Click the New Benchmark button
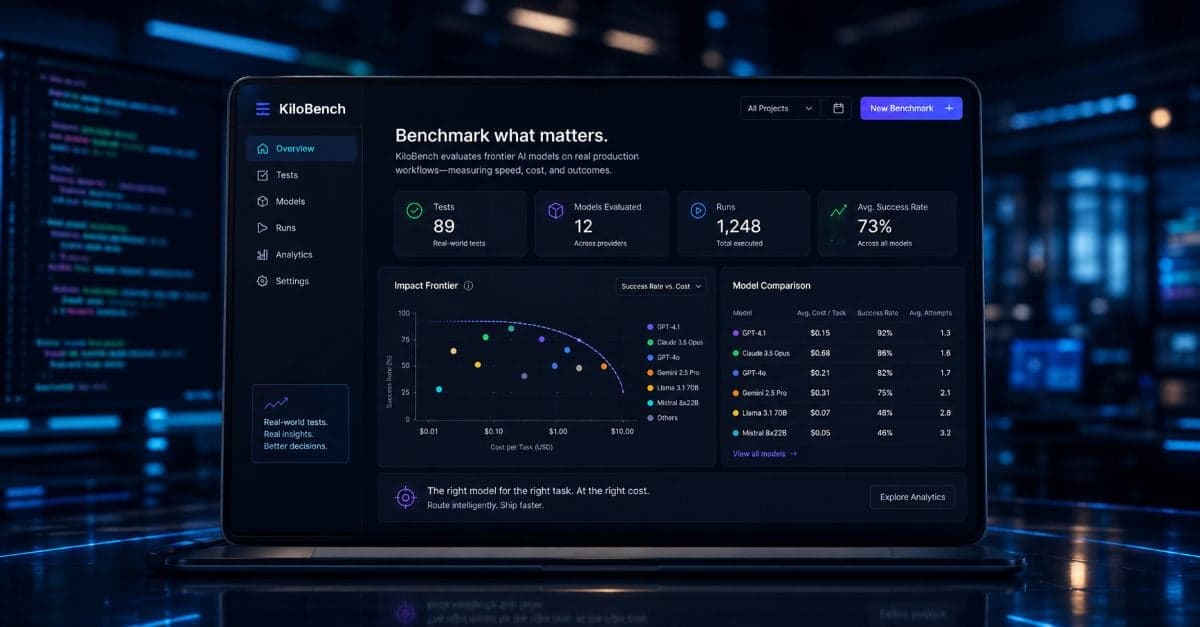 pos(911,108)
